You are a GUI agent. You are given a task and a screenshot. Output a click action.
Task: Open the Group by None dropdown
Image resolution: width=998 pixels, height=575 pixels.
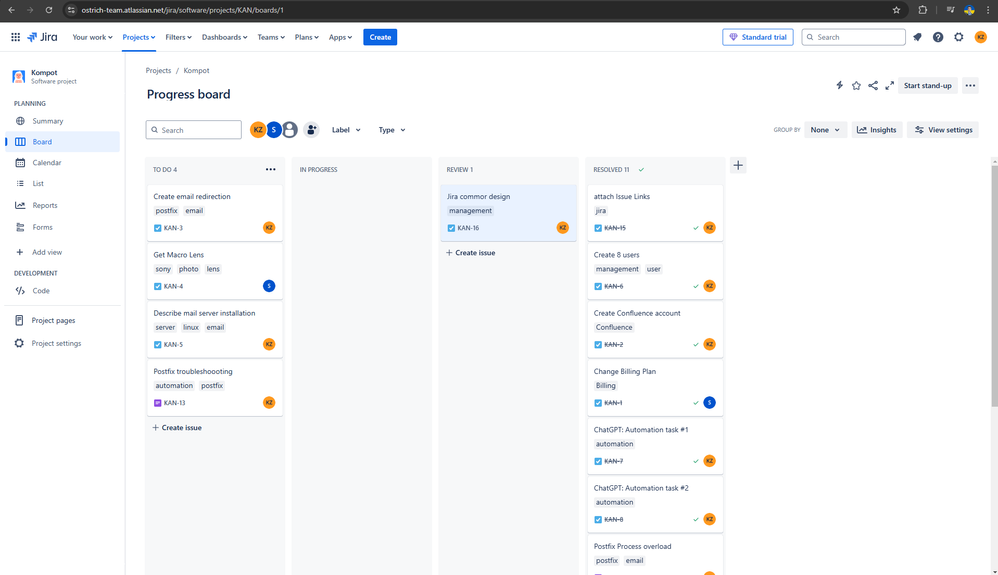coord(825,130)
